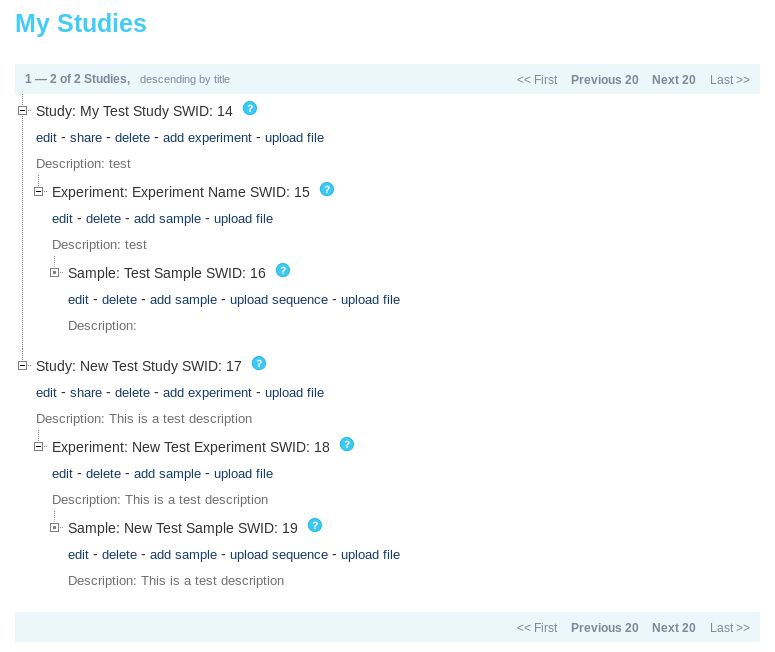Add experiment to My Test Study
The image size is (775, 652).
click(x=207, y=138)
